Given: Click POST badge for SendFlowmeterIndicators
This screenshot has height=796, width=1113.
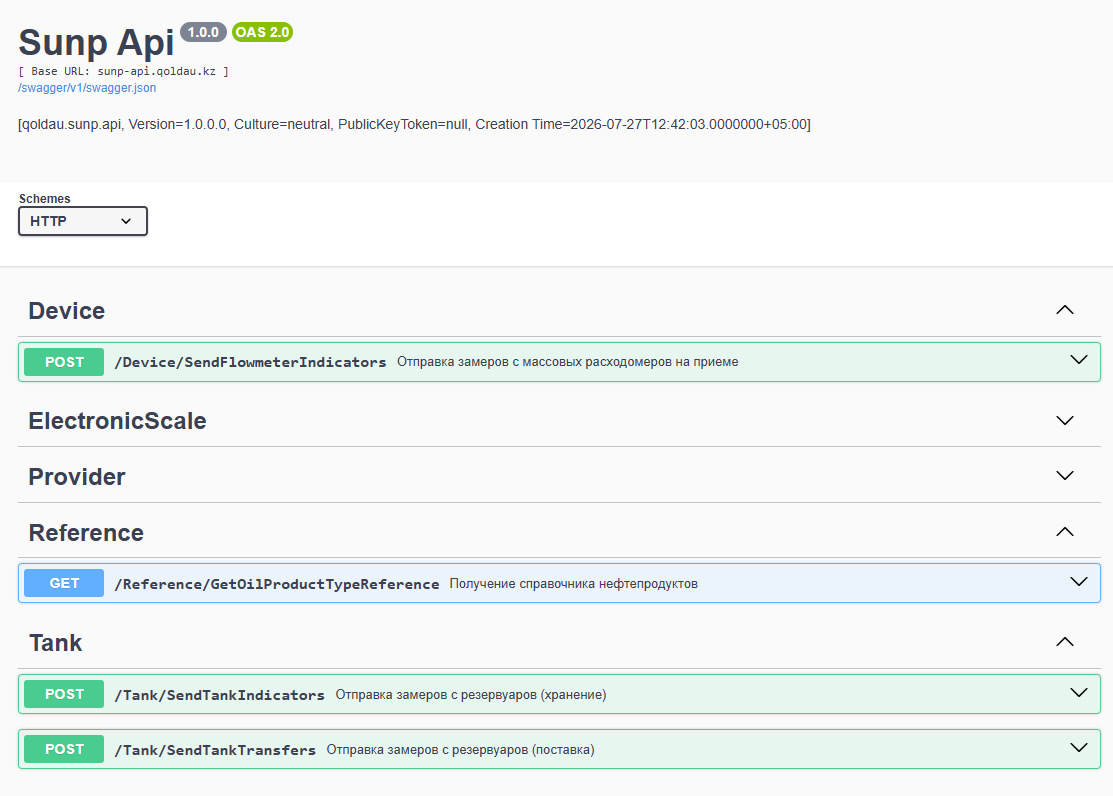Looking at the screenshot, I should click(x=64, y=362).
